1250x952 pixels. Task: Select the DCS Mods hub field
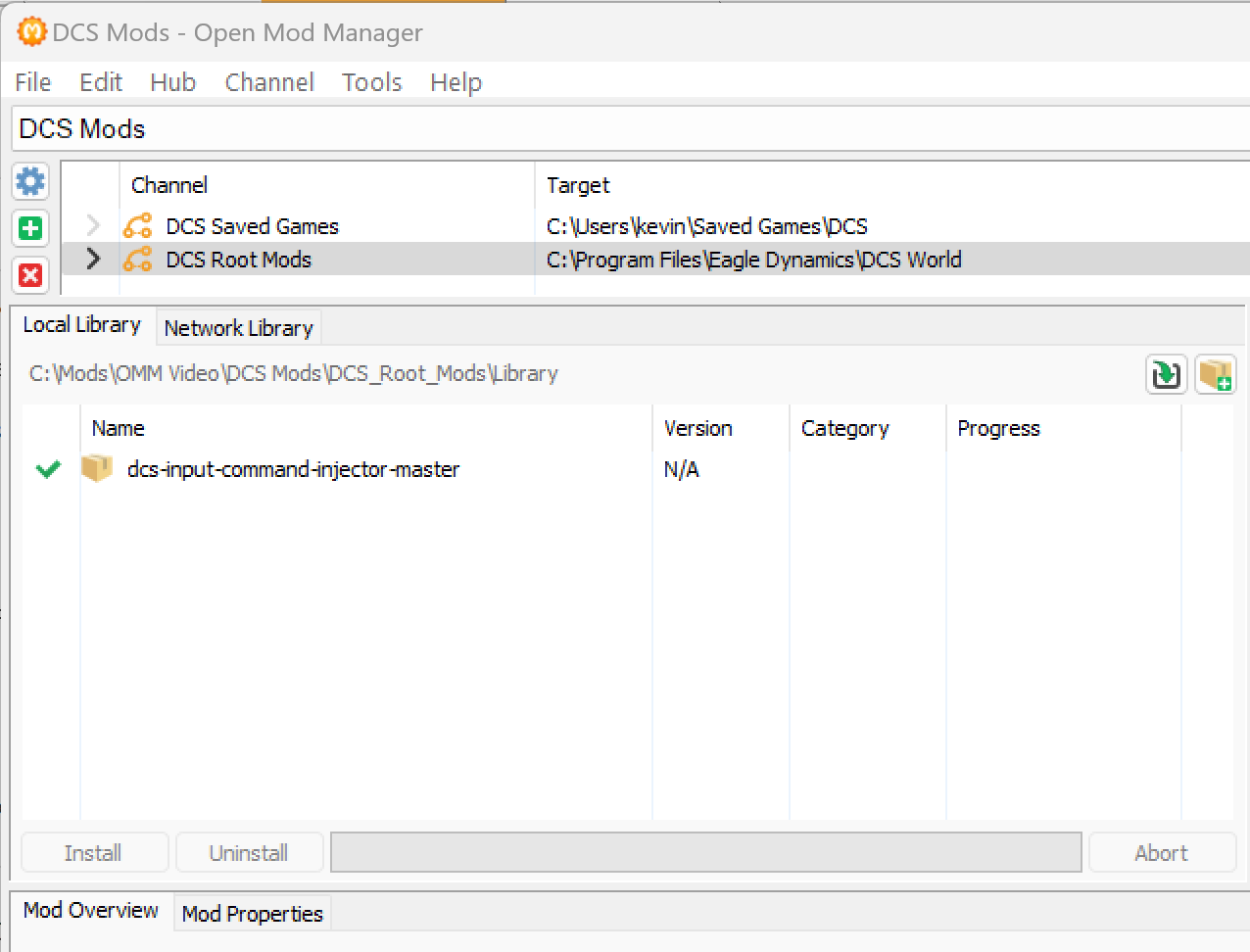point(631,129)
